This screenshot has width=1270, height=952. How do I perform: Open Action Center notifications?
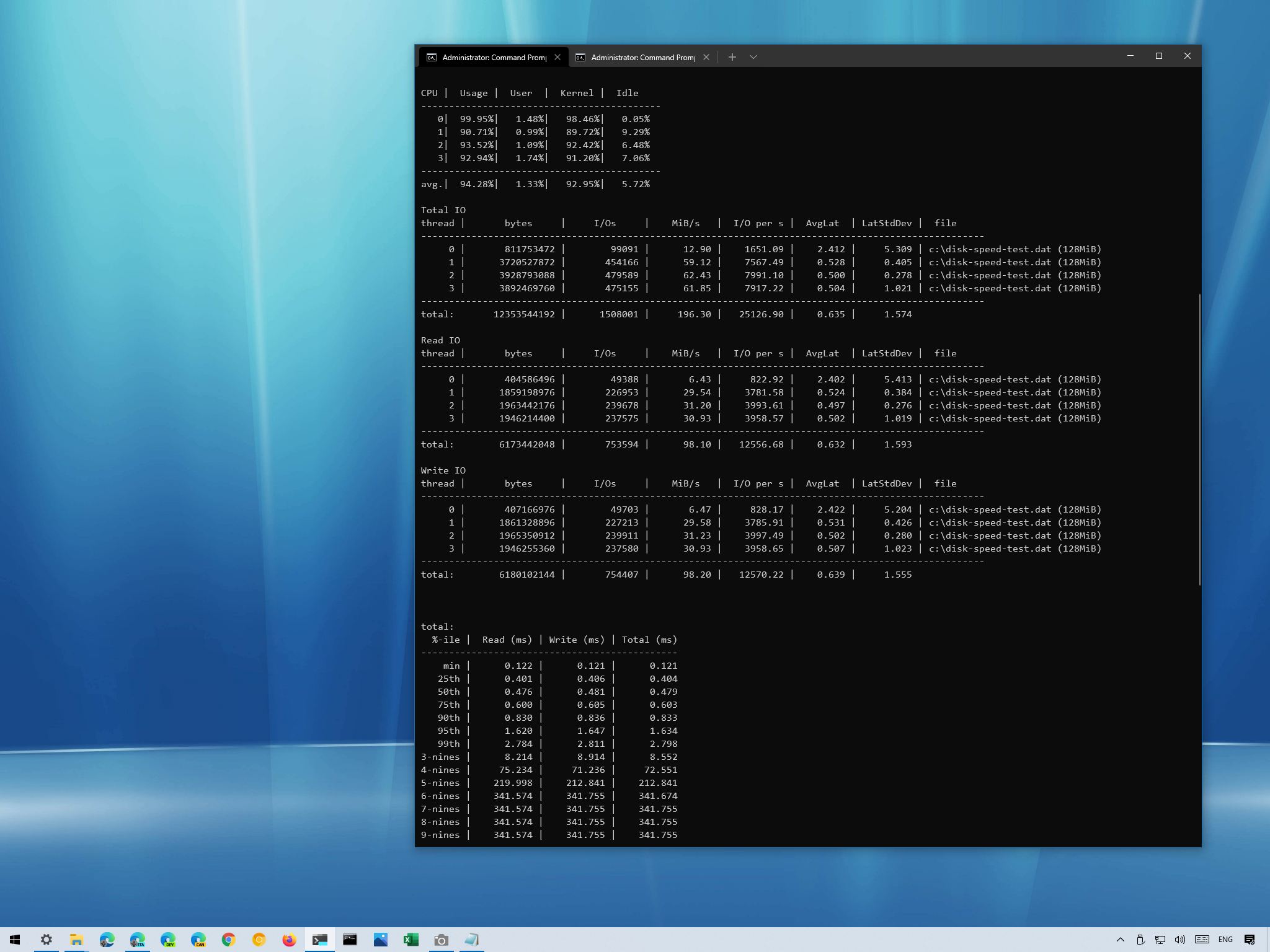point(1250,940)
